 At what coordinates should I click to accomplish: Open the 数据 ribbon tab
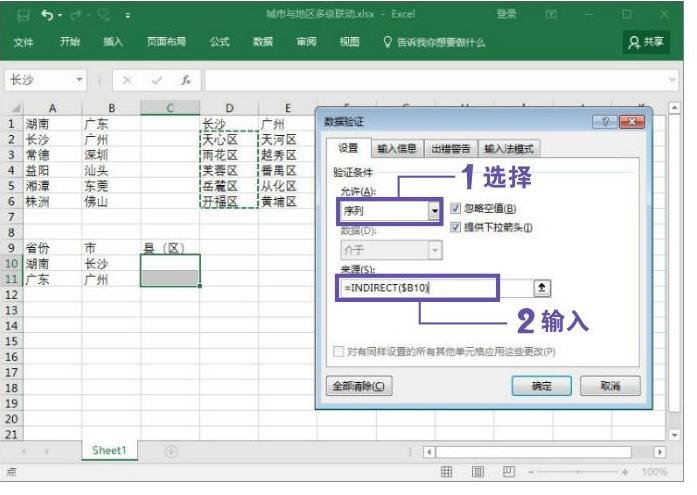263,42
